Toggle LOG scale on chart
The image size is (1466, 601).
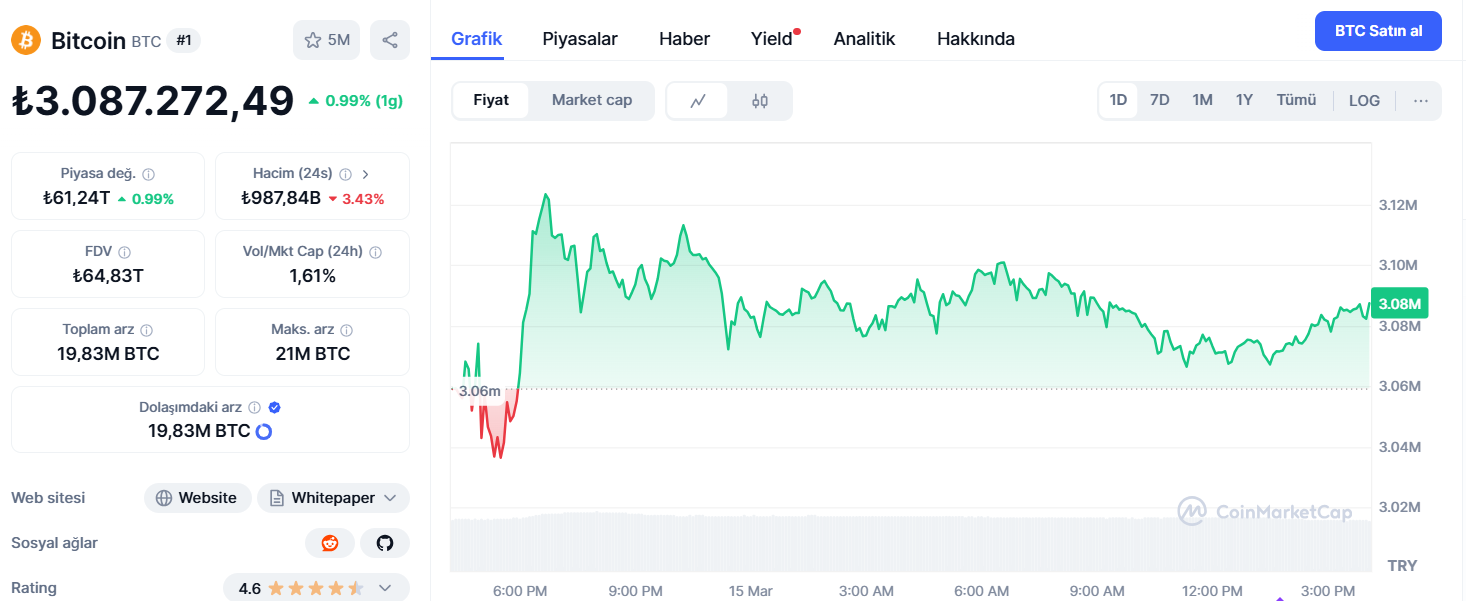(x=1364, y=100)
